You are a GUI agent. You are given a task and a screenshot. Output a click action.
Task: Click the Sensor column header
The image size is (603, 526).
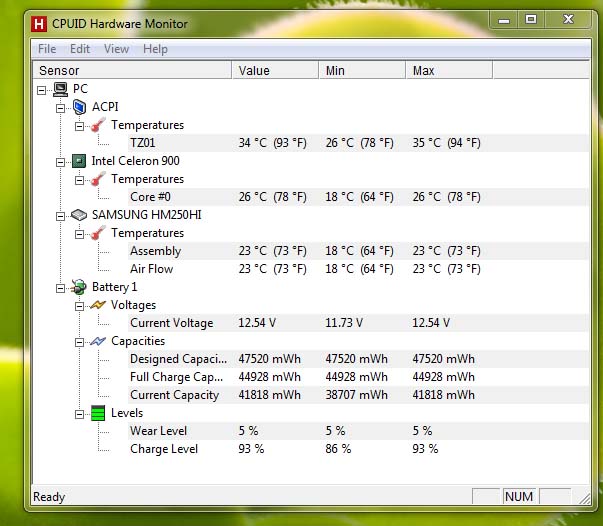132,70
